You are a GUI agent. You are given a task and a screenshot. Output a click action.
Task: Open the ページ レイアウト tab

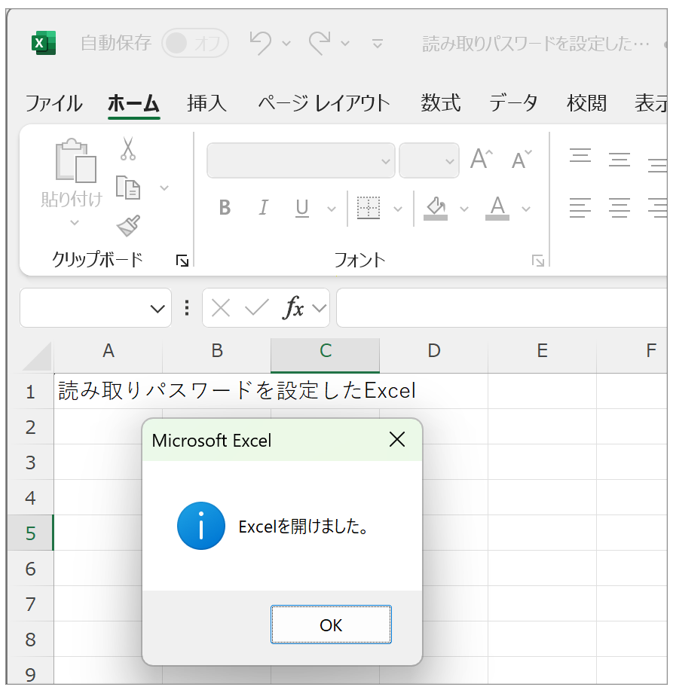pos(324,103)
